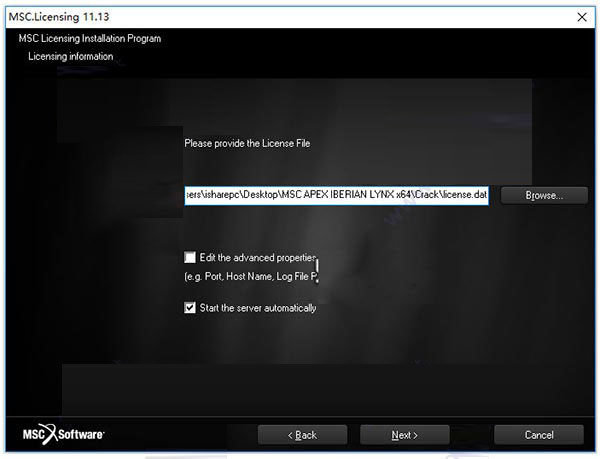
Task: Go to previous step with Back button
Action: 302,435
